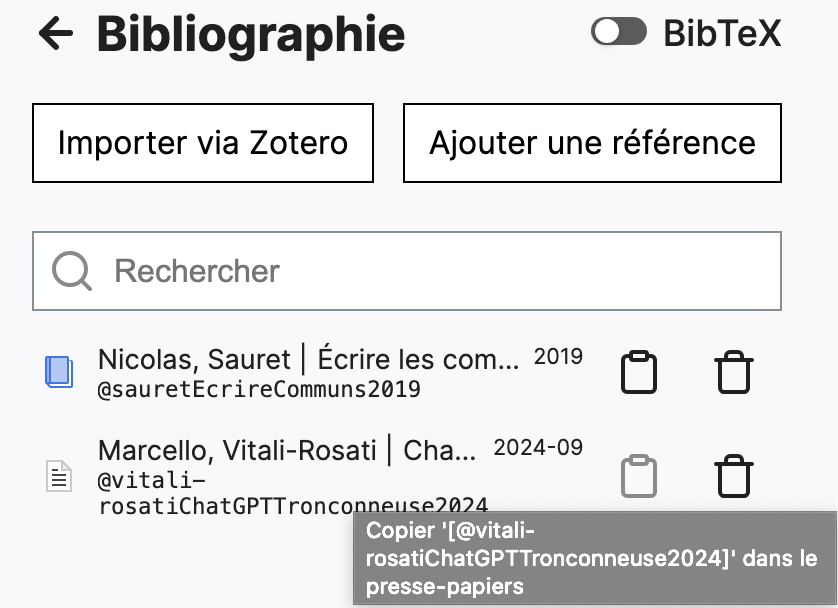Click the Importer via Zotero button
Screen dimensions: 838x608
202,143
